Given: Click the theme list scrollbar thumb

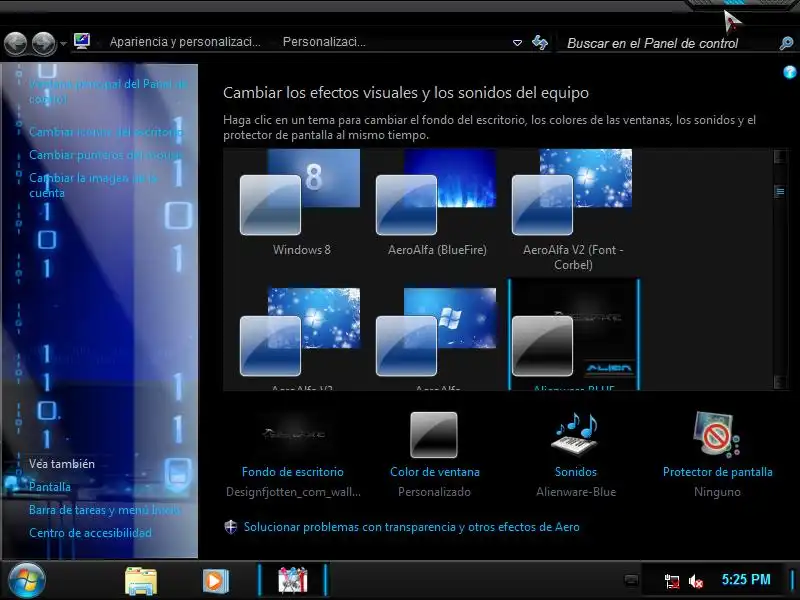Looking at the screenshot, I should (780, 192).
